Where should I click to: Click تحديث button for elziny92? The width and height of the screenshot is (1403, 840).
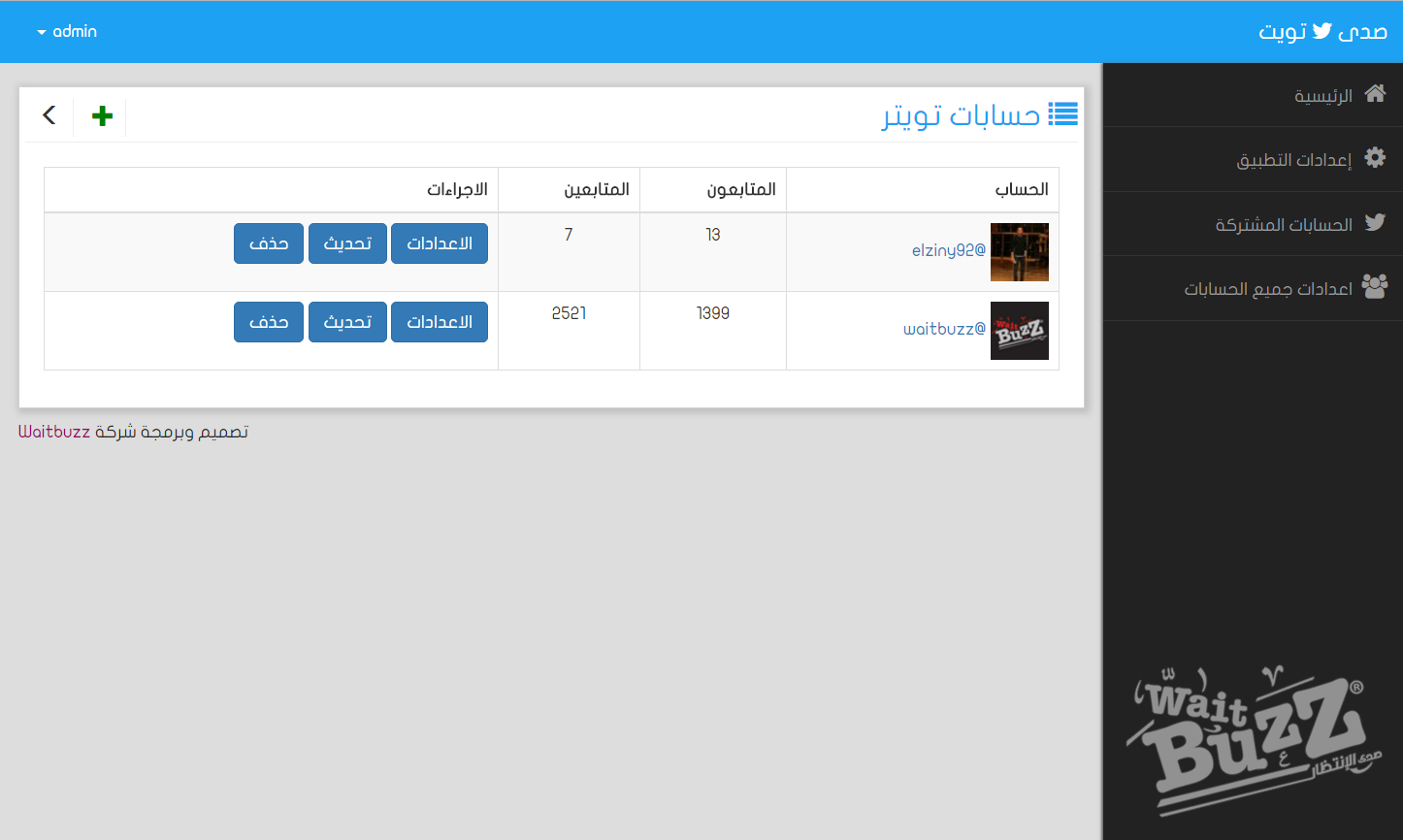pos(347,243)
